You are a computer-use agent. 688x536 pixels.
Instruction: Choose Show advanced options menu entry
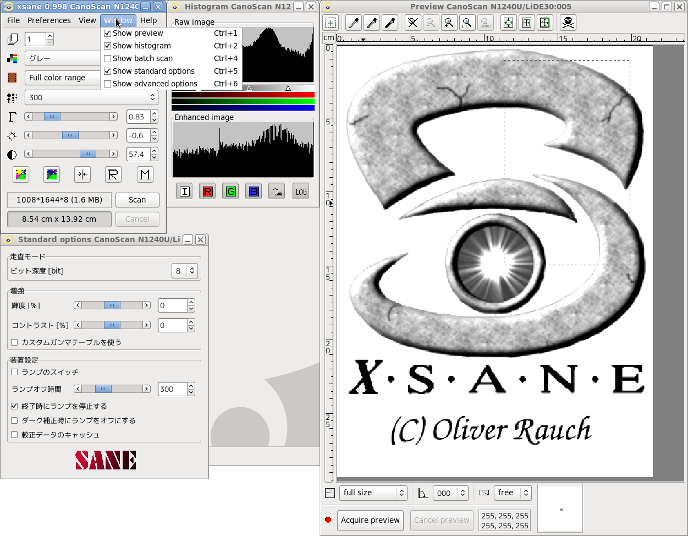(171, 84)
